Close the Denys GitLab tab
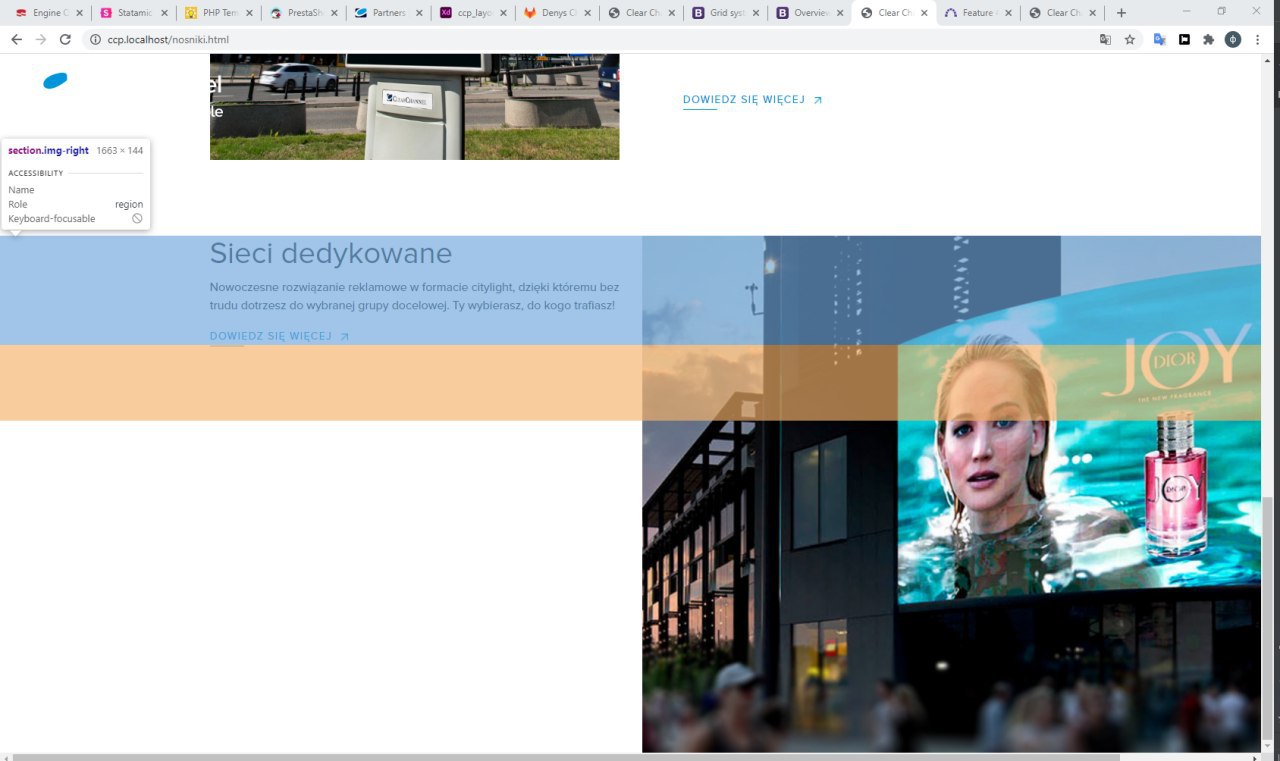 [x=588, y=13]
